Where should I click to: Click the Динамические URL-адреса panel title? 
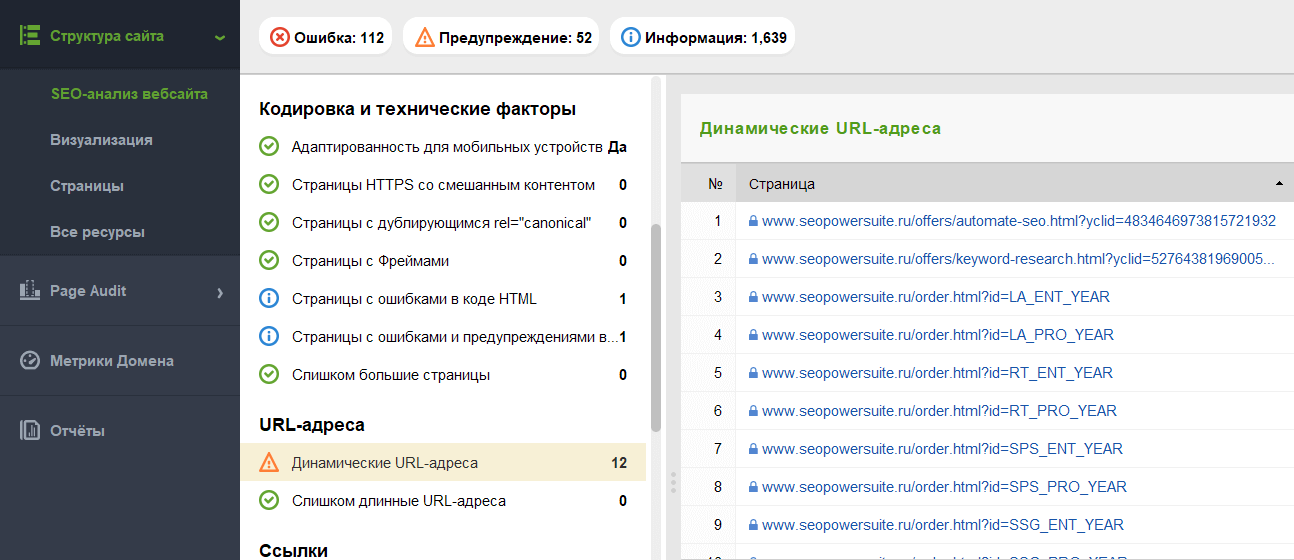(820, 129)
